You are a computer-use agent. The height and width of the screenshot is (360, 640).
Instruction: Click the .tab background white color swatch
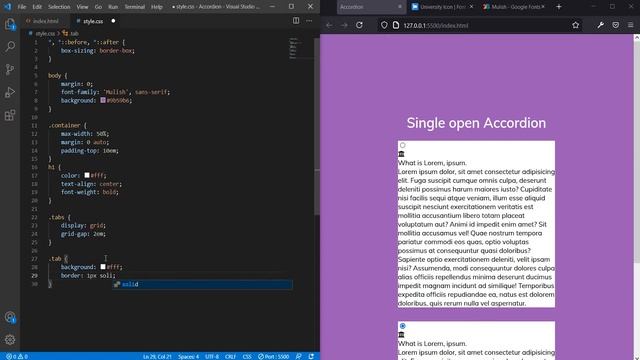click(x=103, y=267)
